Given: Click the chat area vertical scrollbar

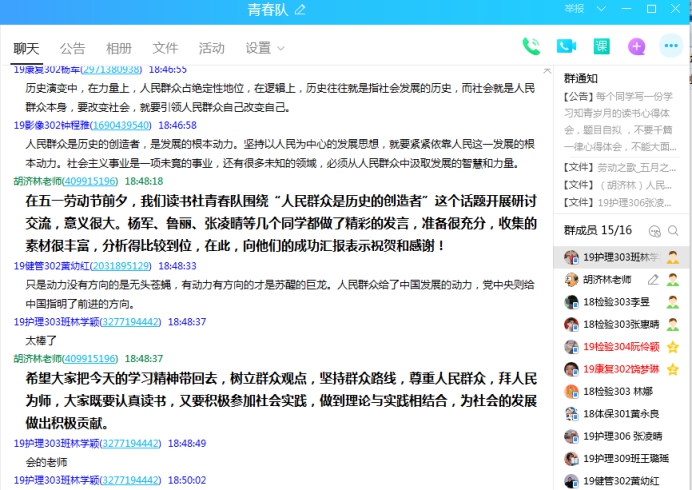Looking at the screenshot, I should point(546,250).
